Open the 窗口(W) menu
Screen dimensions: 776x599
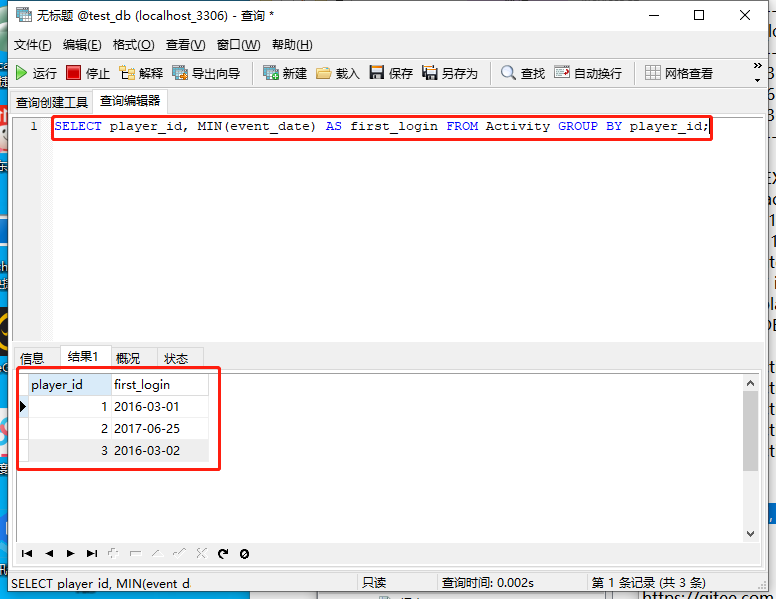[x=239, y=45]
